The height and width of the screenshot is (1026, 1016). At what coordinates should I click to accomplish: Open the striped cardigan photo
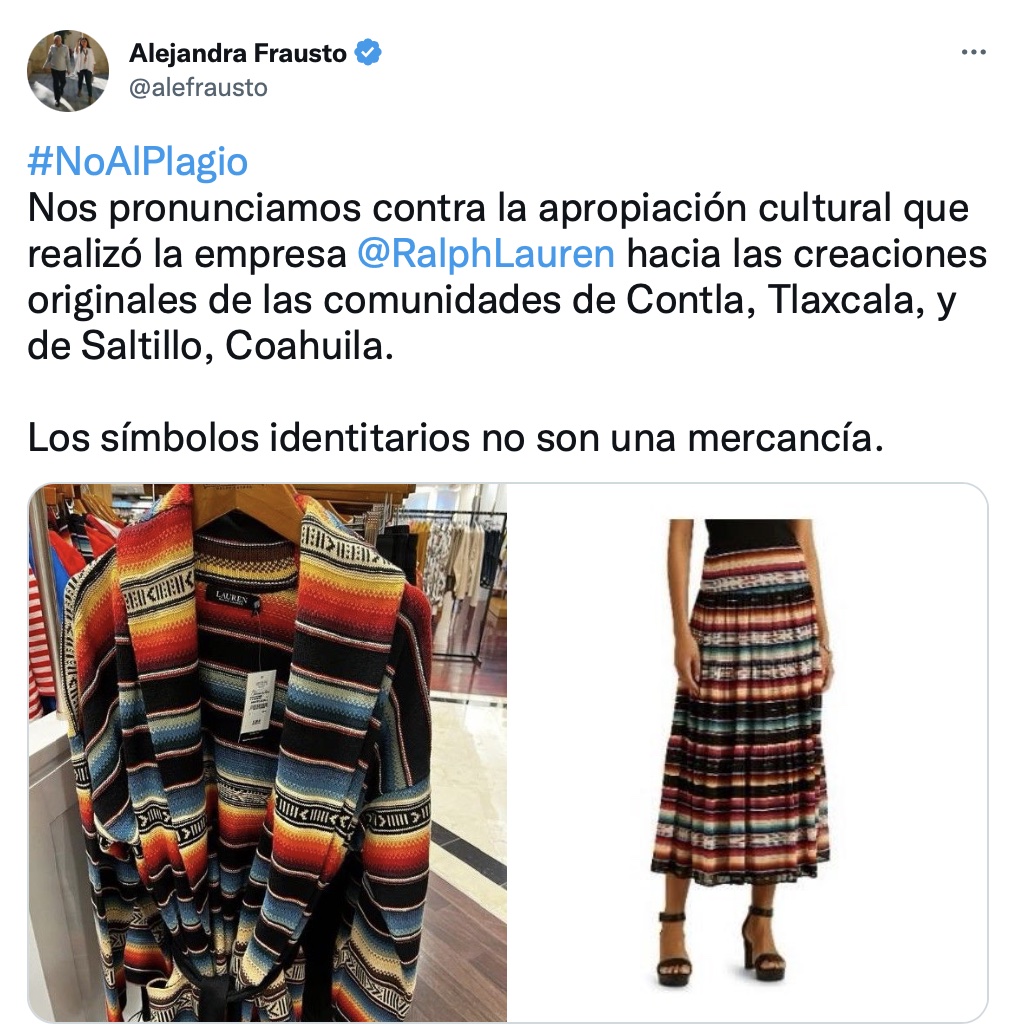(x=267, y=752)
